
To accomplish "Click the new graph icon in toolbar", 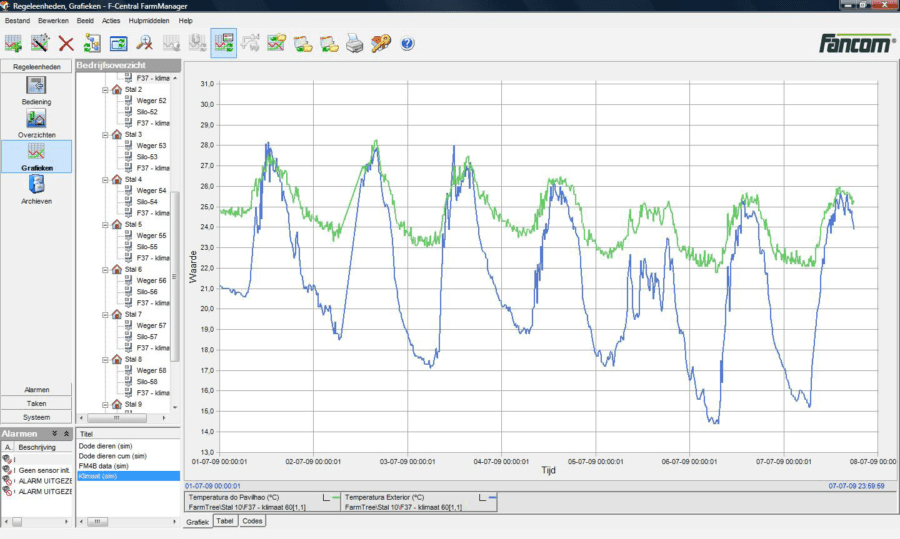I will point(13,43).
